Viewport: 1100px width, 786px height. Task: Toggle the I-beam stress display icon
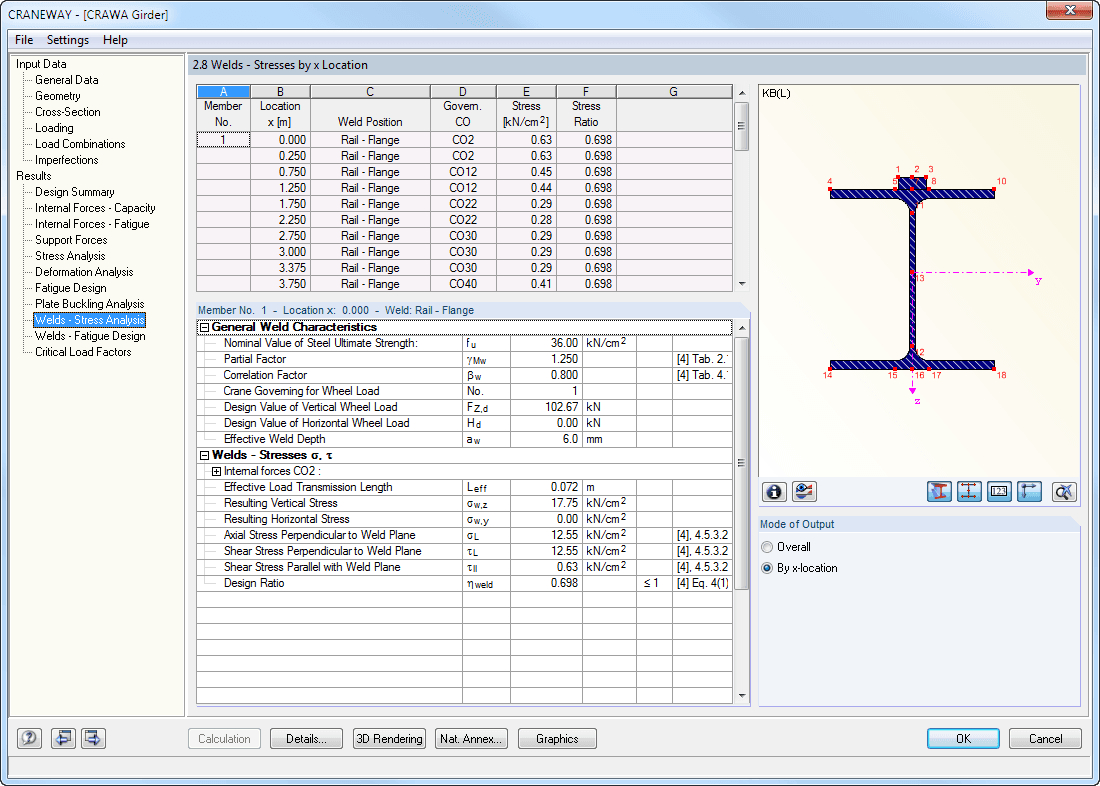coord(939,492)
